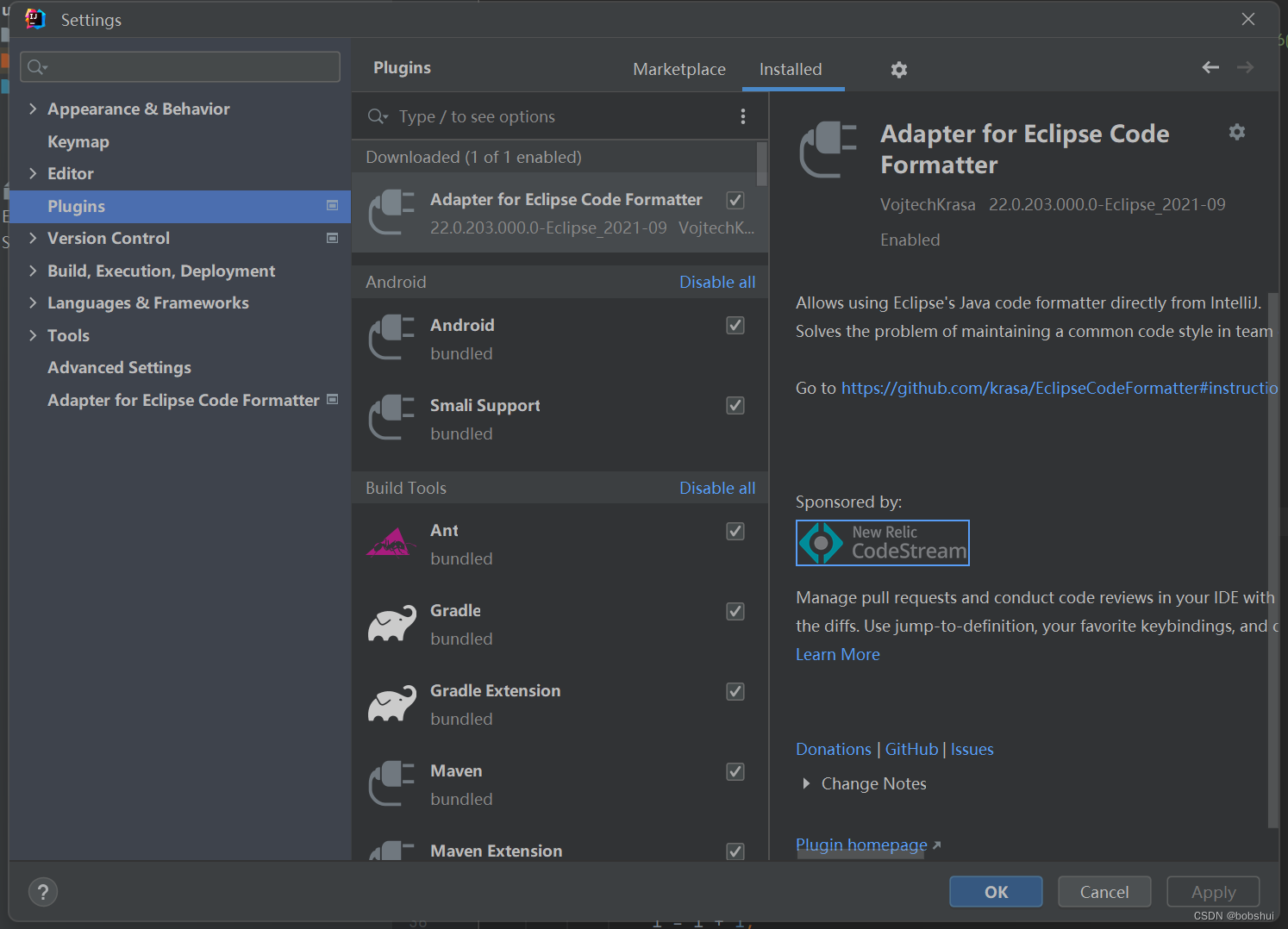Click the IntelliJ logo in the title bar
Screen dimensions: 1288x929
pos(35,19)
